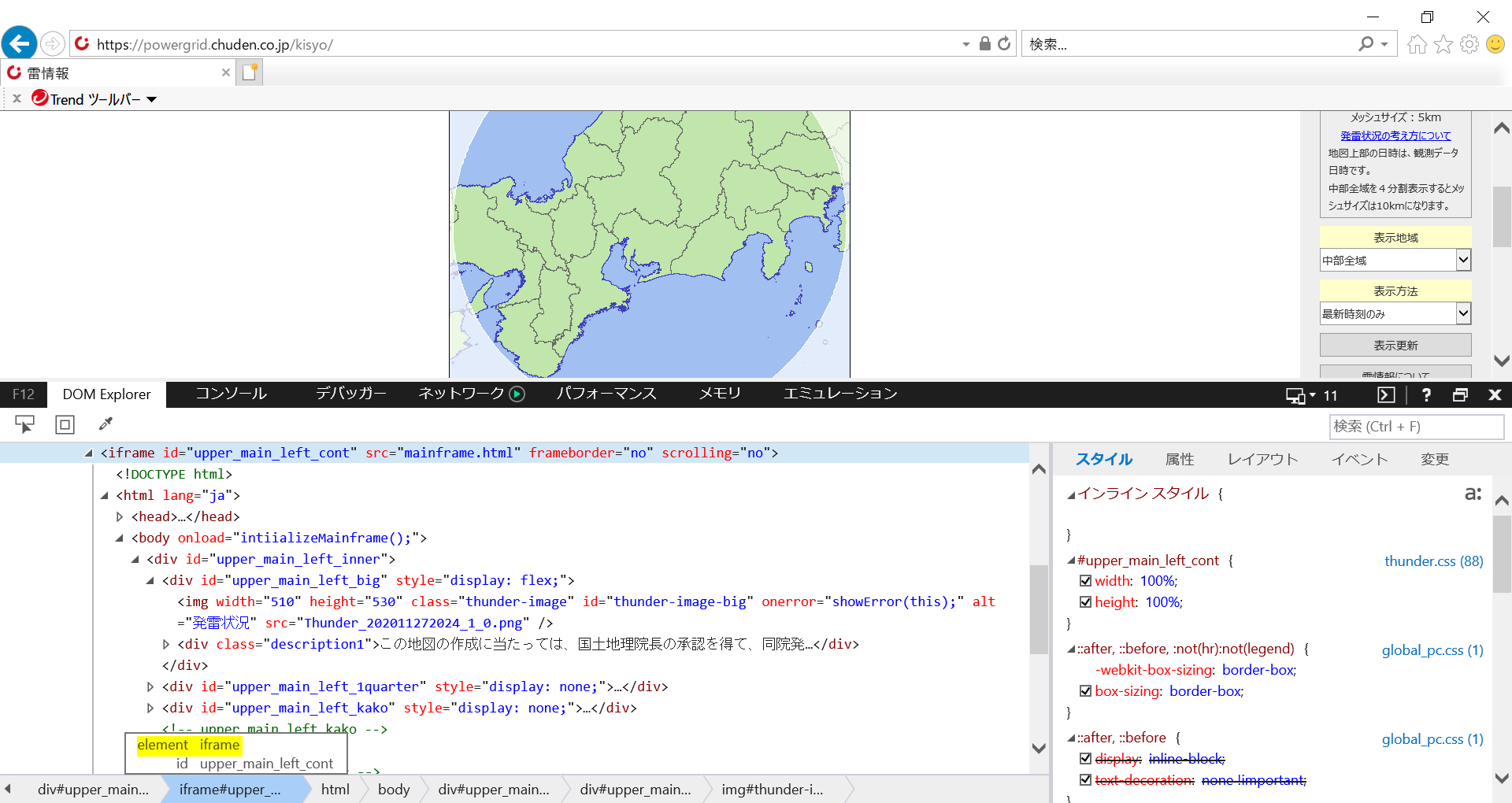Viewport: 1512px width, 803px height.
Task: Click the DOM Explorer search field
Action: [x=1417, y=427]
